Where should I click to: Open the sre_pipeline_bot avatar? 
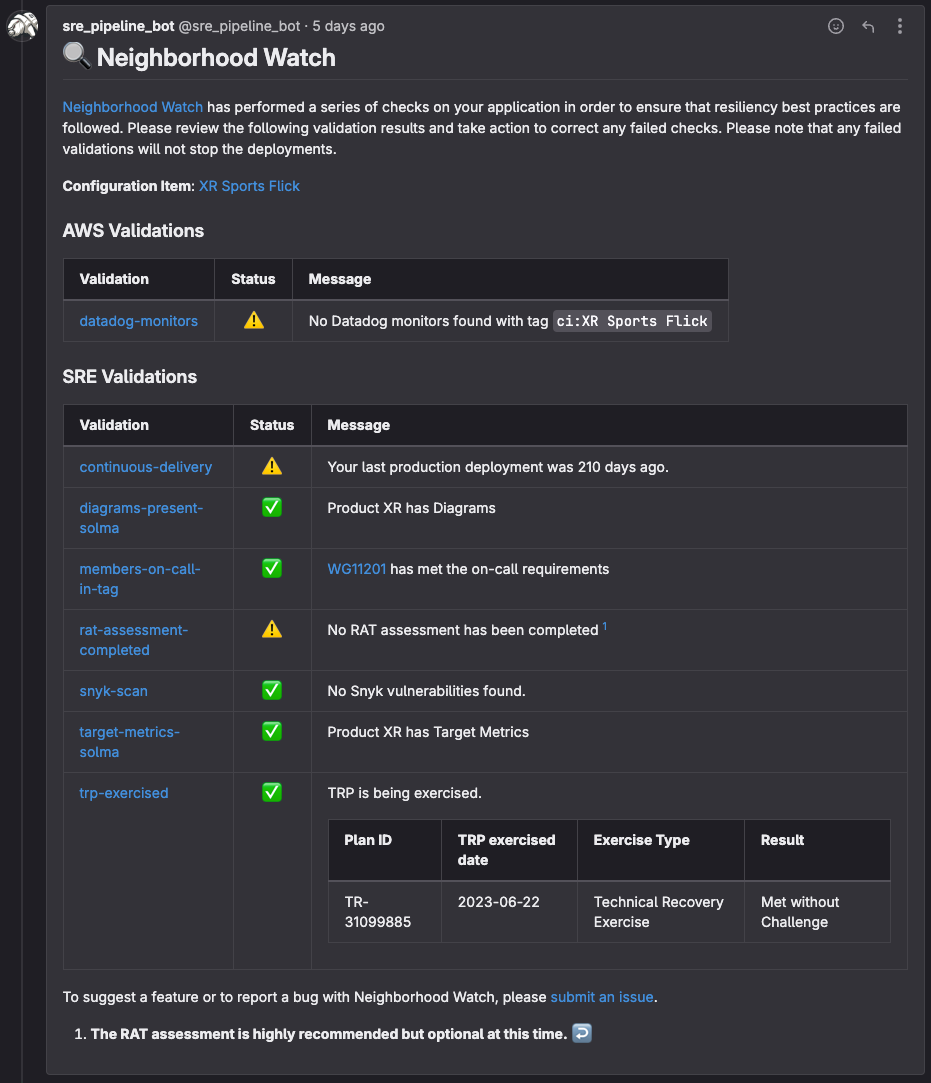pyautogui.click(x=22, y=26)
